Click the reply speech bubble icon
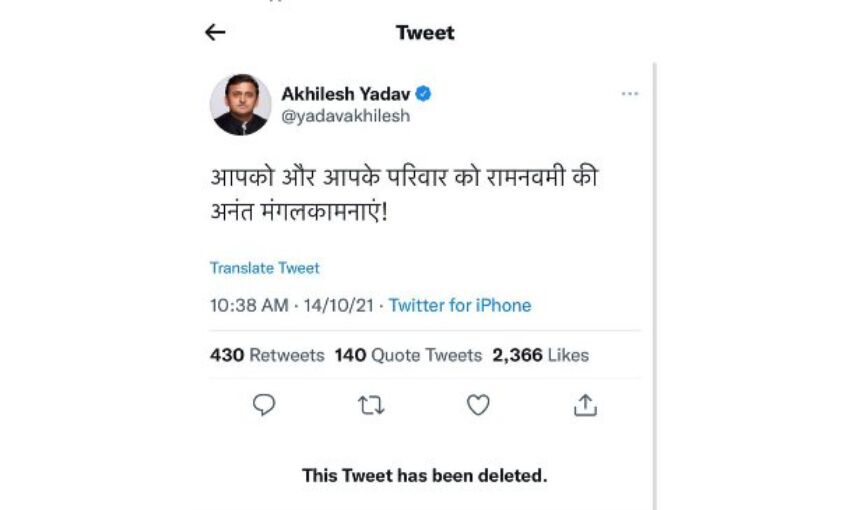 point(264,404)
